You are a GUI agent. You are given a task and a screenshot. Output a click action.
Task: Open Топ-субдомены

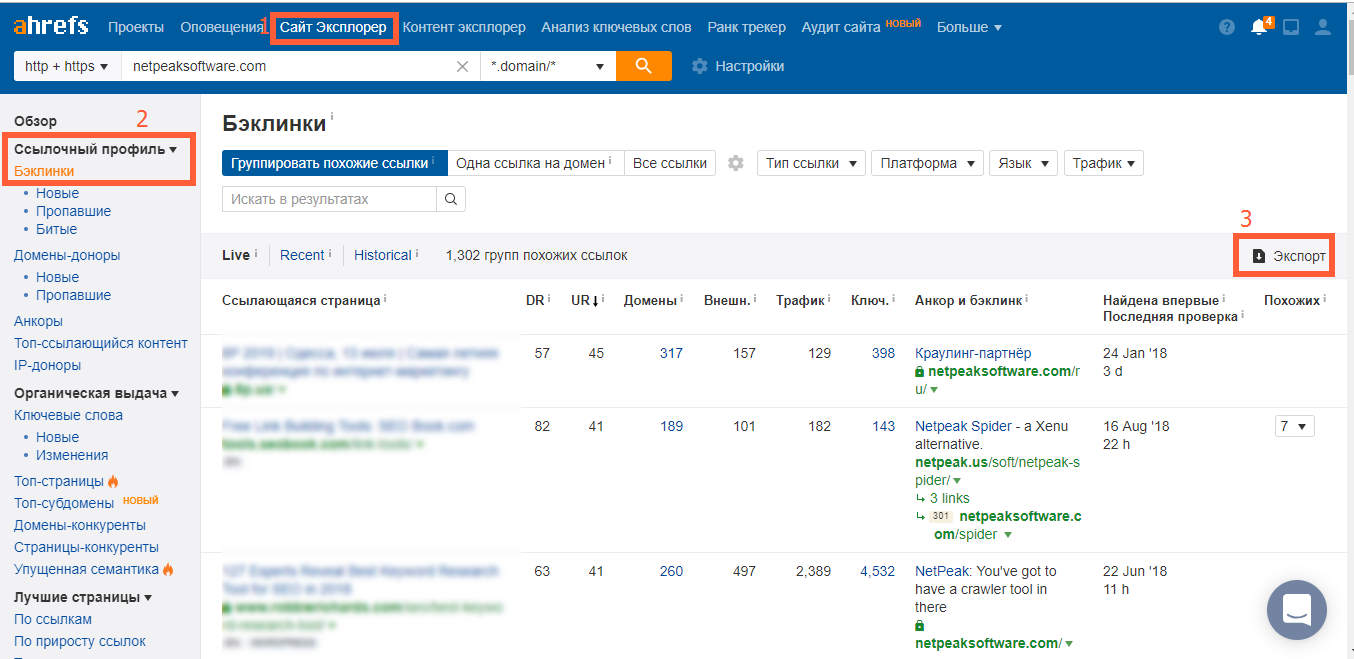coord(64,503)
